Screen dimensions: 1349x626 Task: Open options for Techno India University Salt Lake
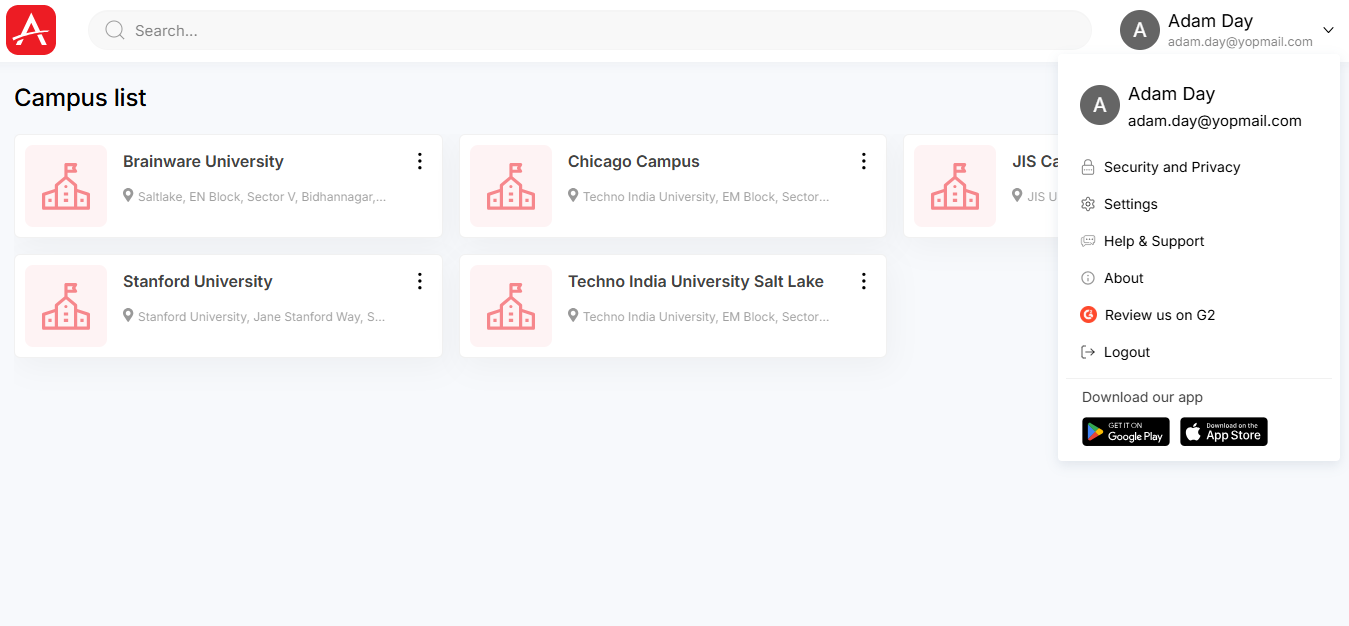click(864, 281)
